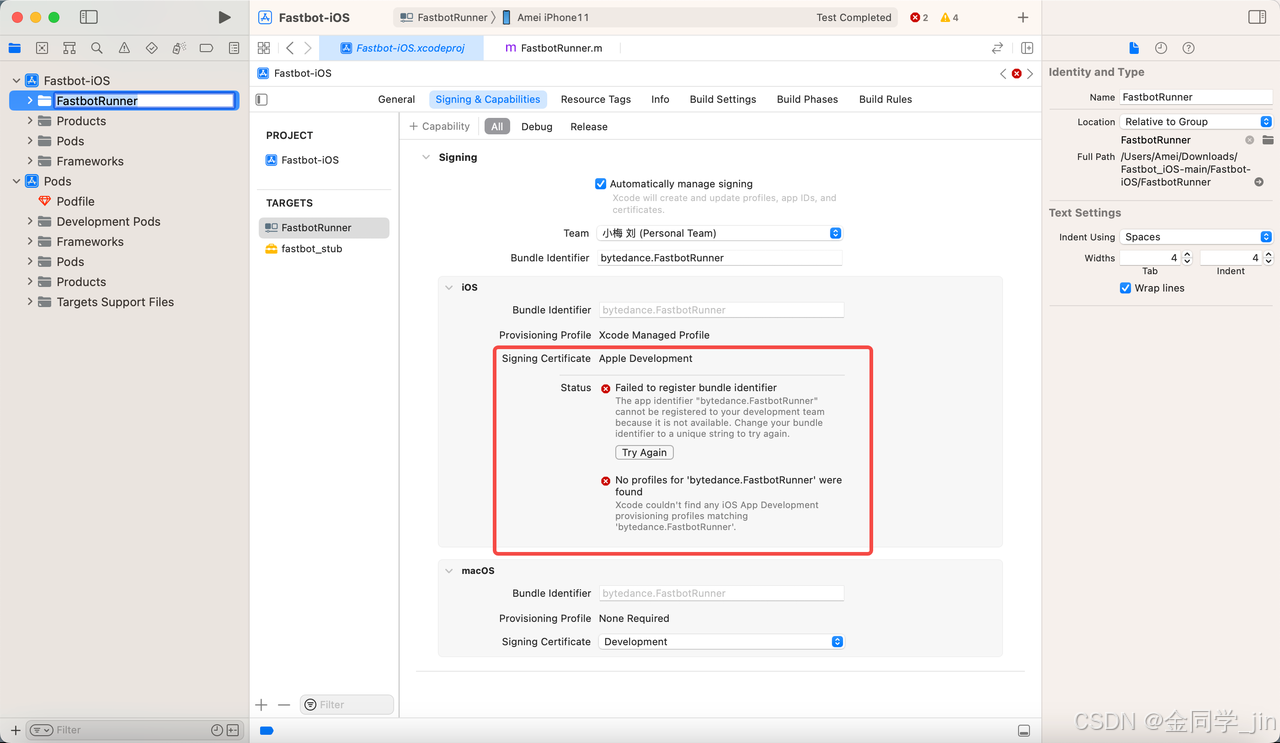Click the plus button below targets list

point(262,705)
